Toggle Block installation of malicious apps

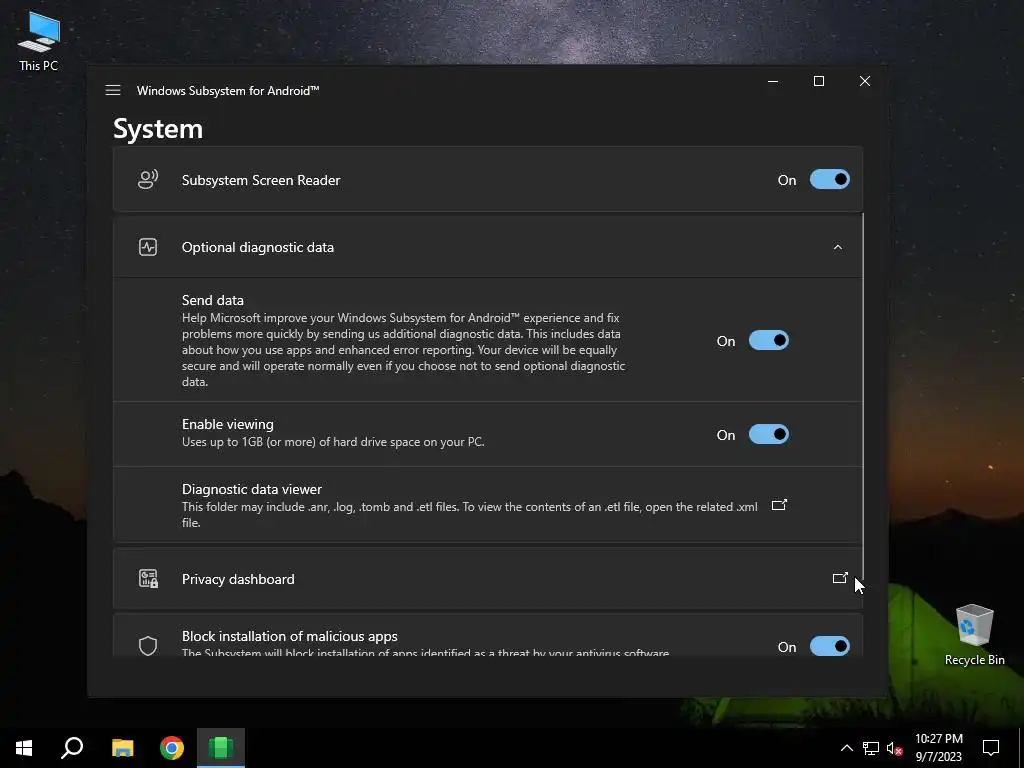(829, 646)
